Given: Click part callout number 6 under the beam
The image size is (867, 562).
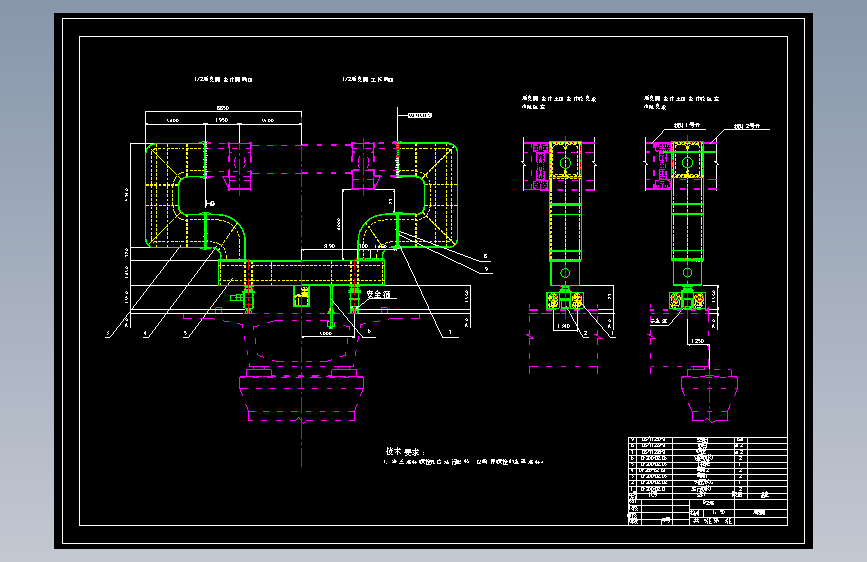Looking at the screenshot, I should tap(369, 331).
